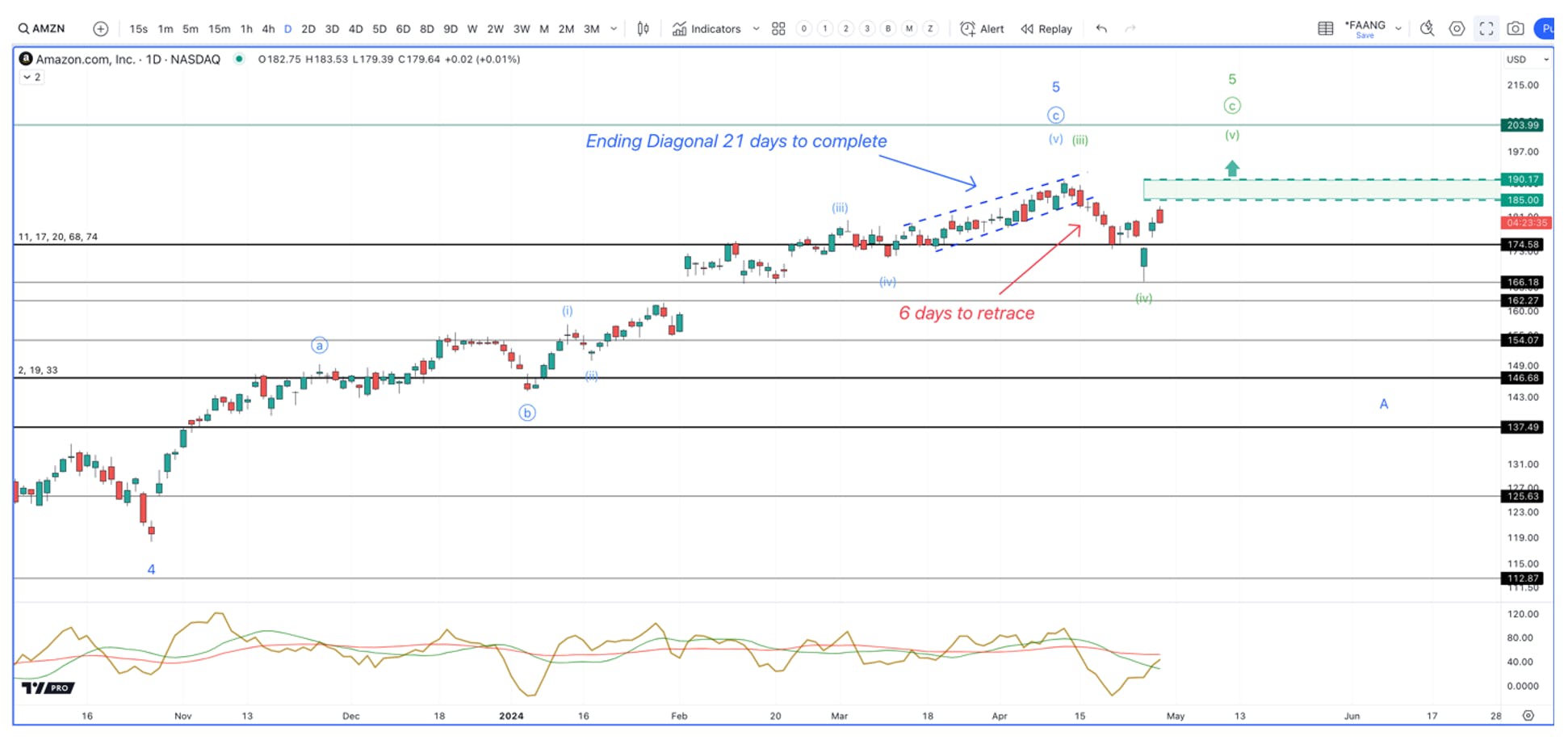Click the blue Publish button
The image size is (1568, 740).
[x=1545, y=29]
